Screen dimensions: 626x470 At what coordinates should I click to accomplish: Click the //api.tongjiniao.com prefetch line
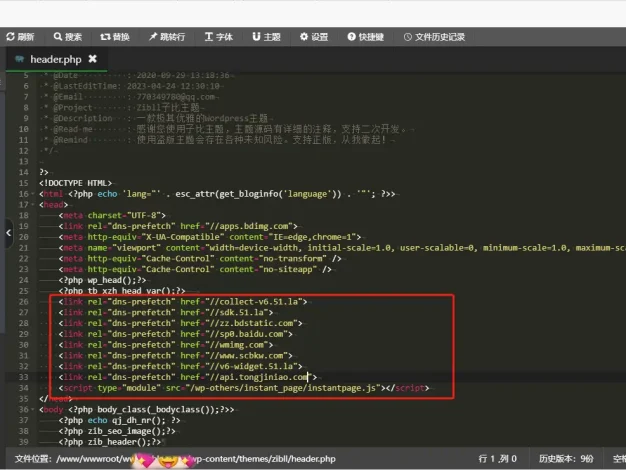click(188, 377)
